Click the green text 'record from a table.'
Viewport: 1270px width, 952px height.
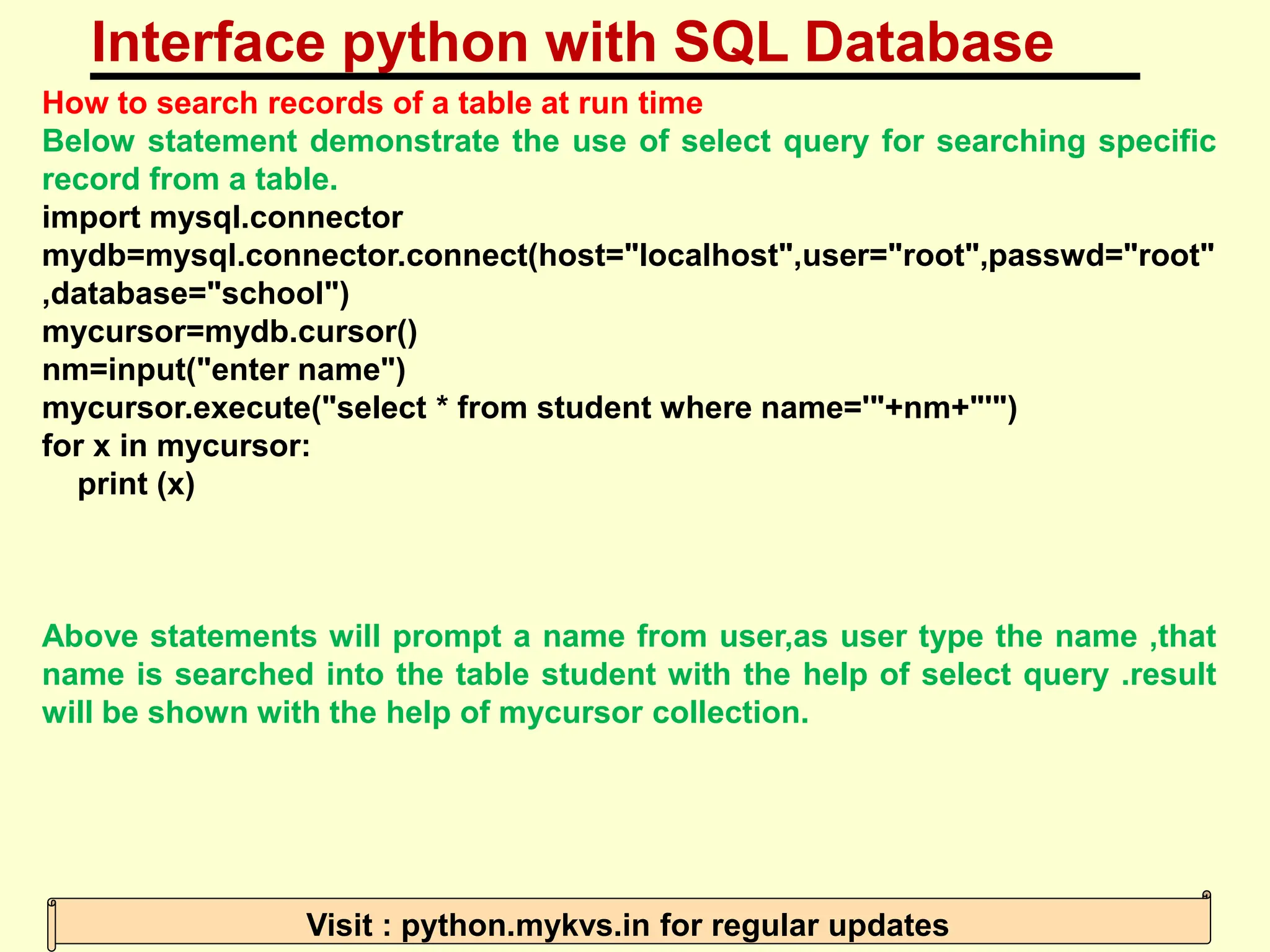(x=190, y=180)
